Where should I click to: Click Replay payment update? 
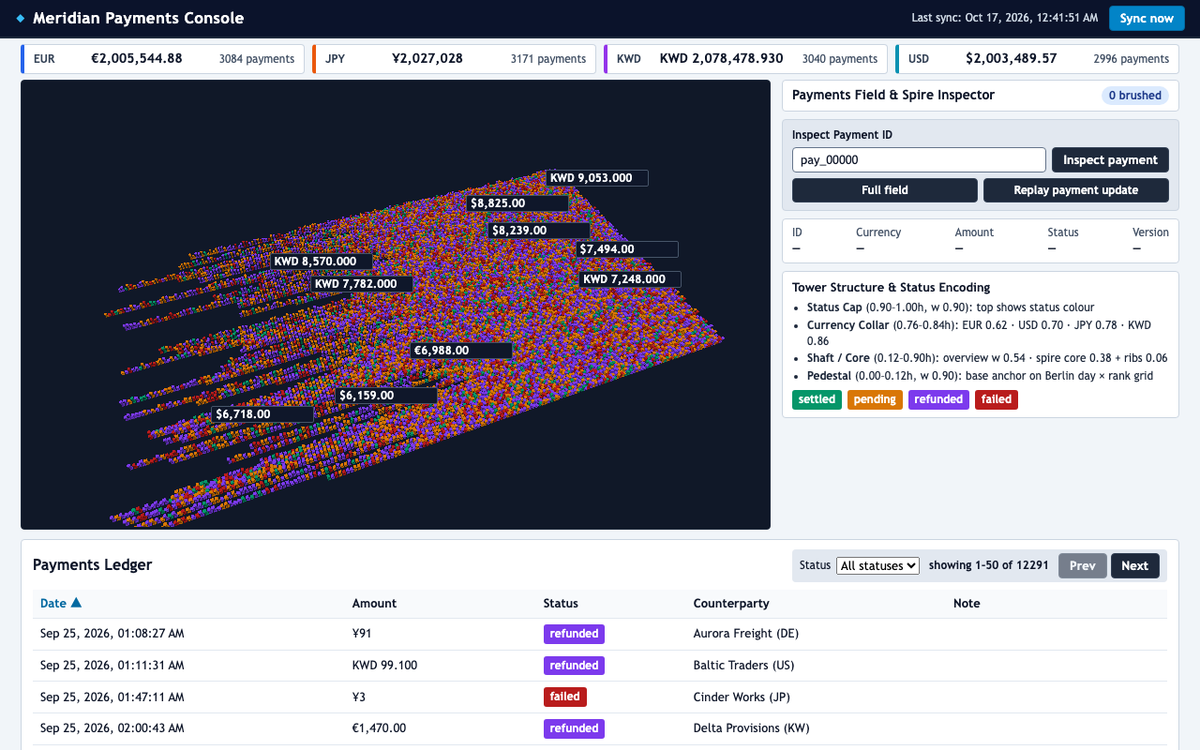(1076, 190)
